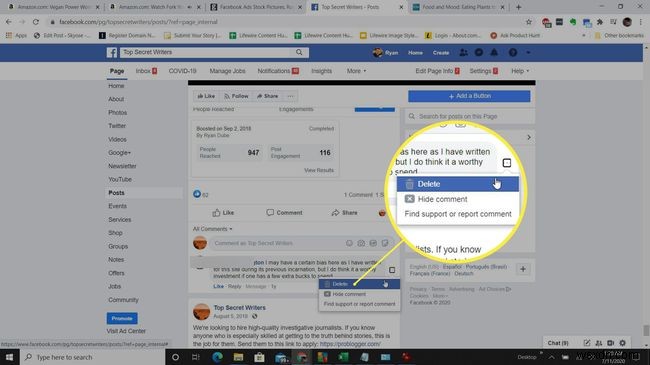The height and width of the screenshot is (365, 650).
Task: Open File Explorer from the taskbar
Action: click(238, 357)
